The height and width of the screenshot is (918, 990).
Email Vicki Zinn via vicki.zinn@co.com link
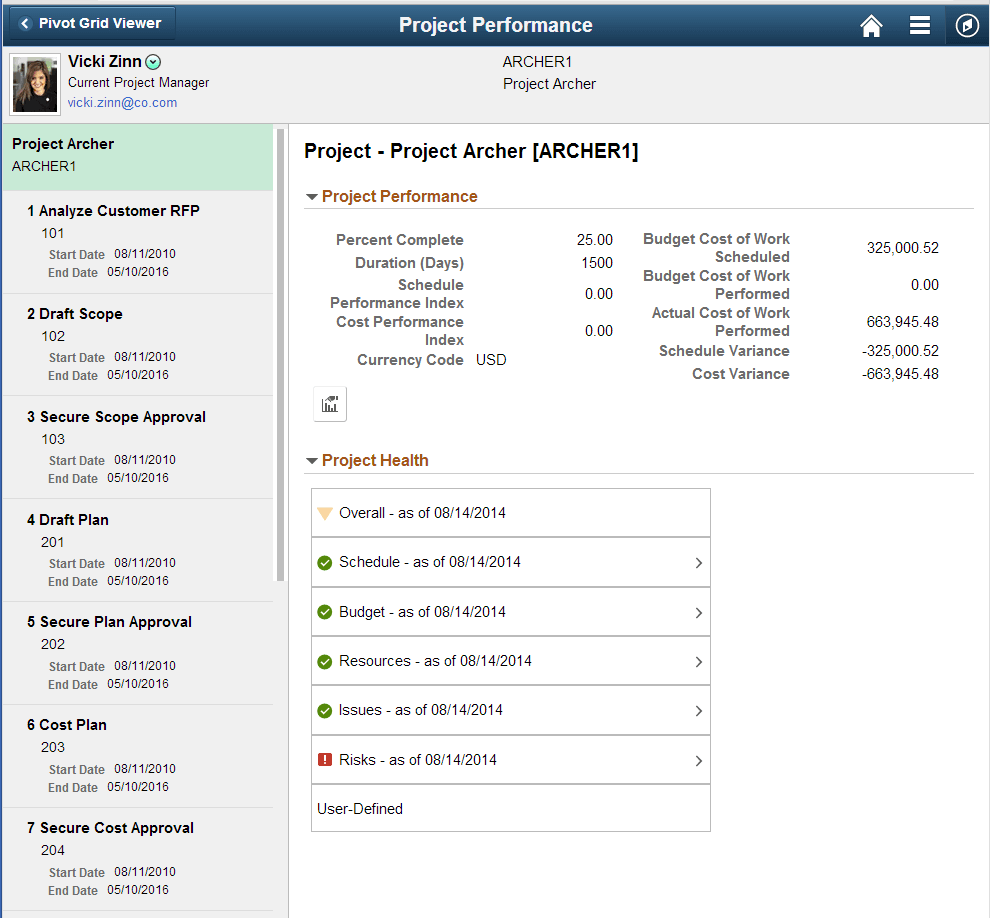click(x=122, y=102)
